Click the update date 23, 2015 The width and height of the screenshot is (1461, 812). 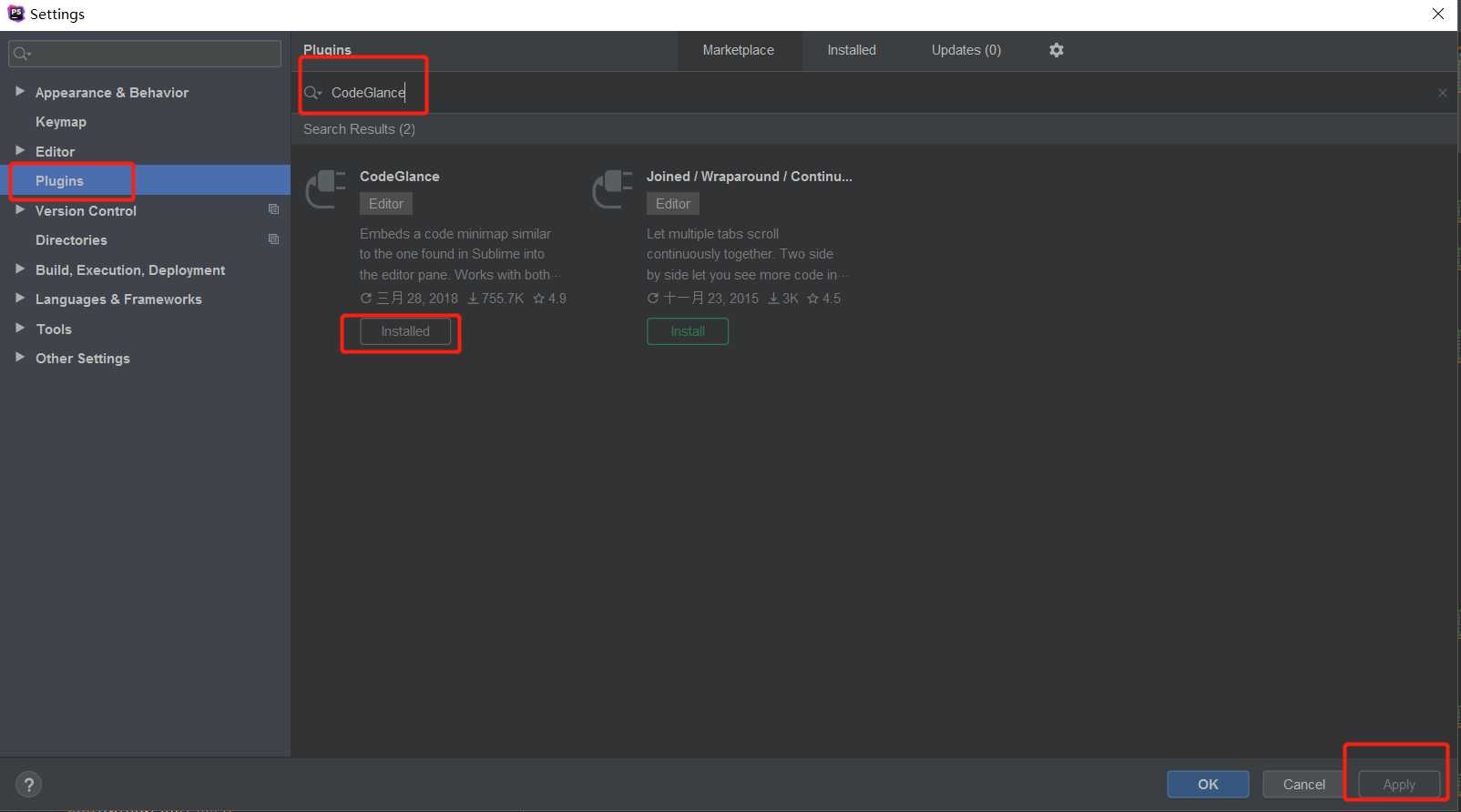(703, 299)
